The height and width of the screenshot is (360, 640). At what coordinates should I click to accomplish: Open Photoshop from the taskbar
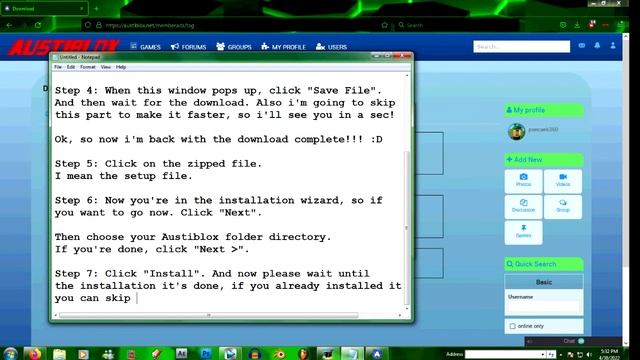[206, 353]
